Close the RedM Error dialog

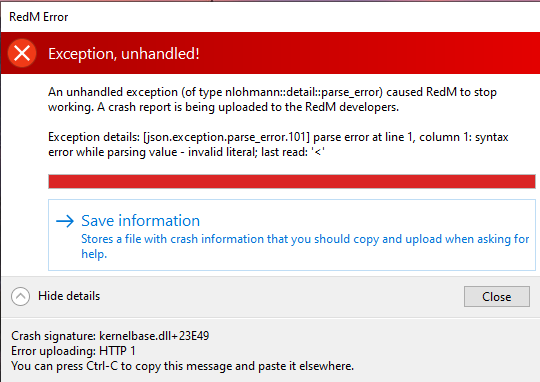pyautogui.click(x=497, y=296)
